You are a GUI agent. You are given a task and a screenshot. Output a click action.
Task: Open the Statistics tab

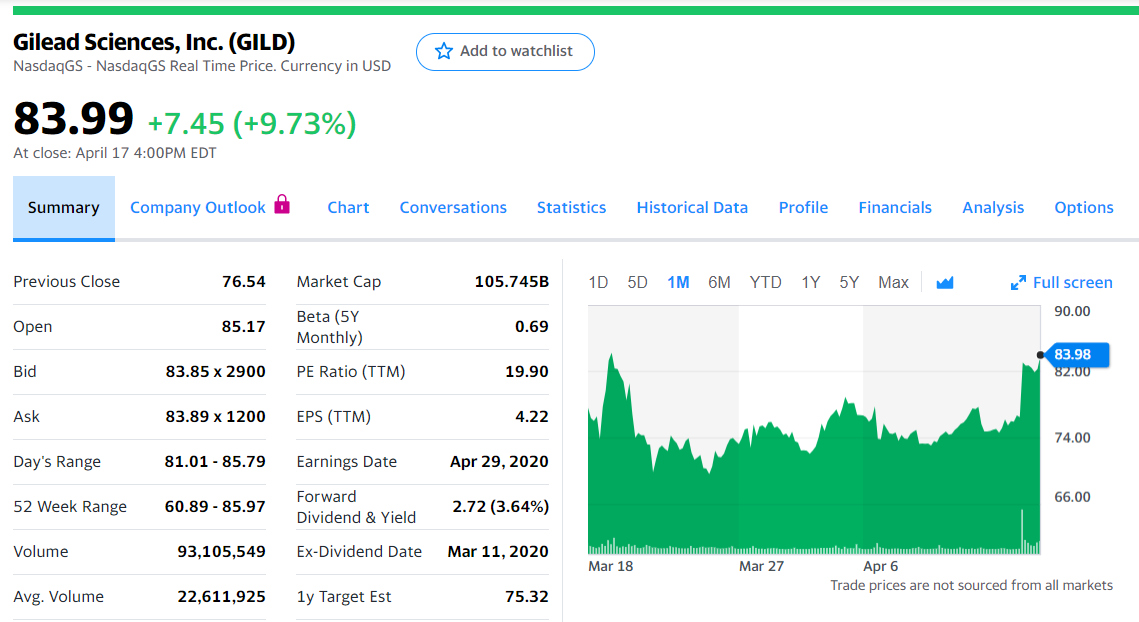coord(571,208)
